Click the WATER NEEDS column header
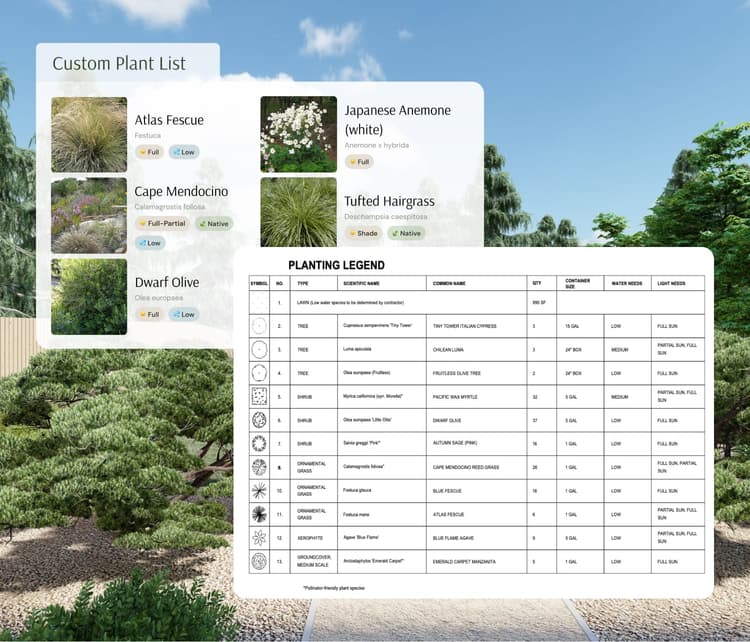Viewport: 750px width, 642px height. (x=627, y=283)
